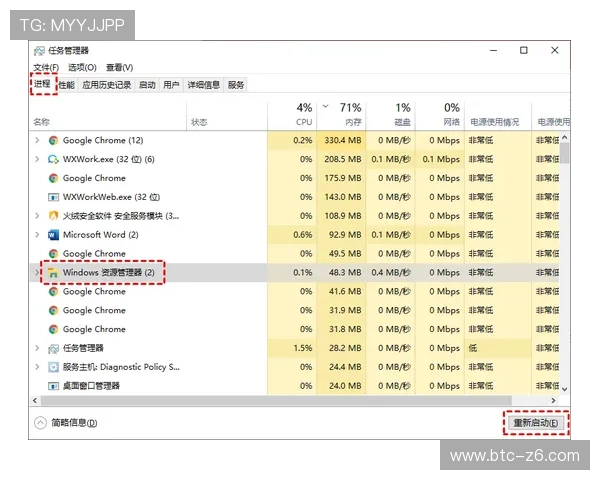Minimize the Task Manager window
The width and height of the screenshot is (600, 480).
494,51
